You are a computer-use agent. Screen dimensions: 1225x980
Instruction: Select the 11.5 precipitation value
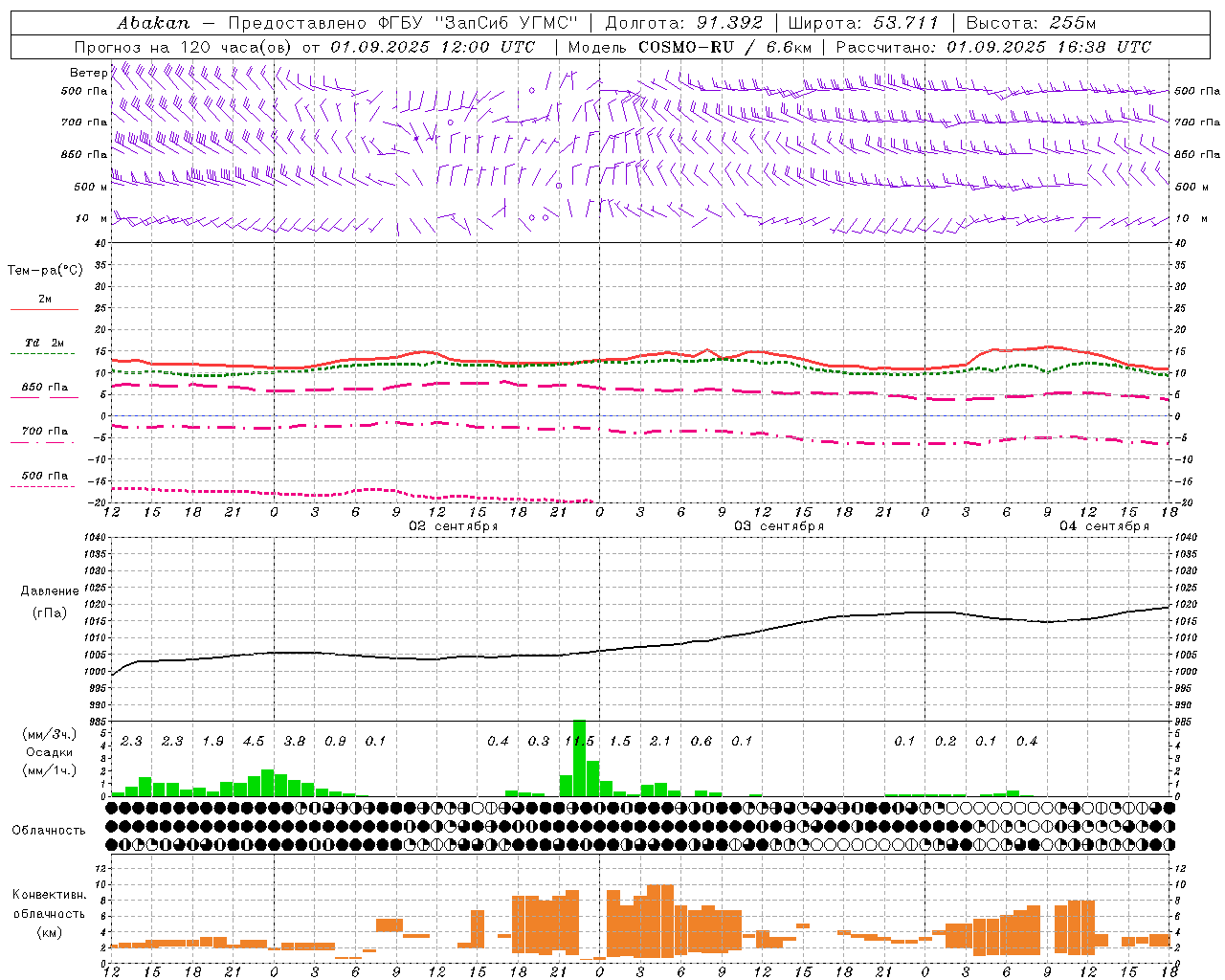[x=580, y=742]
